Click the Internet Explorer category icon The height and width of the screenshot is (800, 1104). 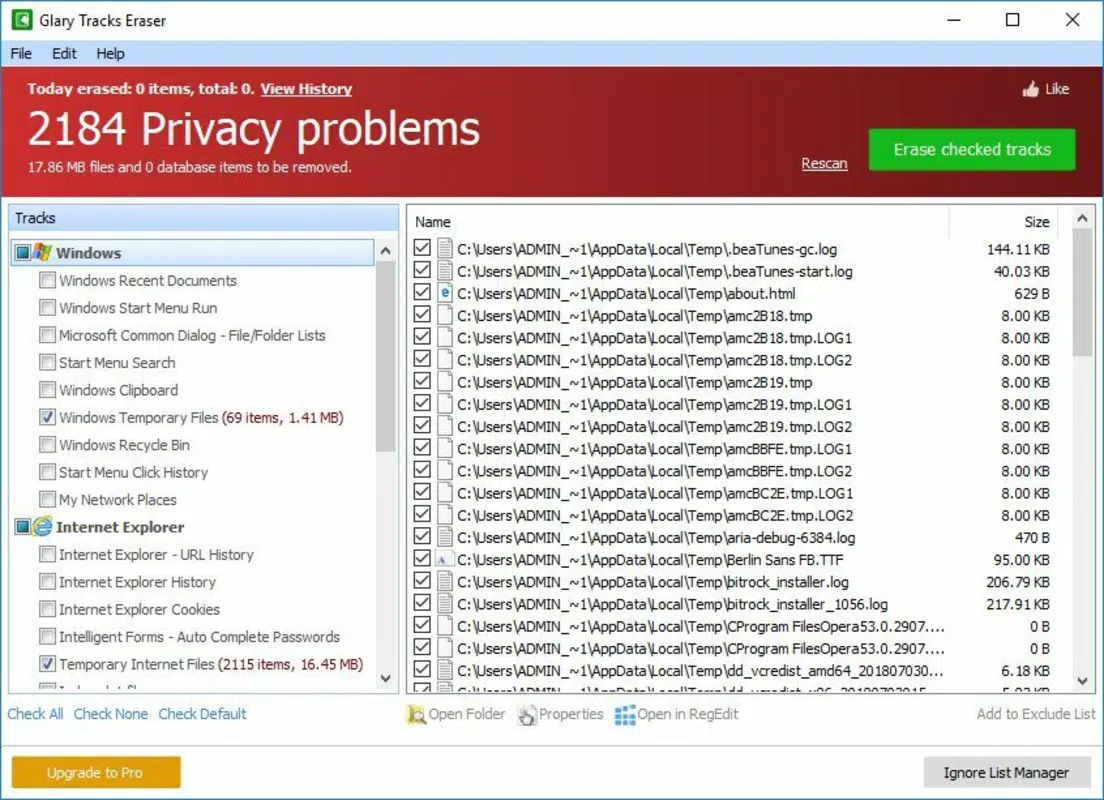pyautogui.click(x=42, y=526)
